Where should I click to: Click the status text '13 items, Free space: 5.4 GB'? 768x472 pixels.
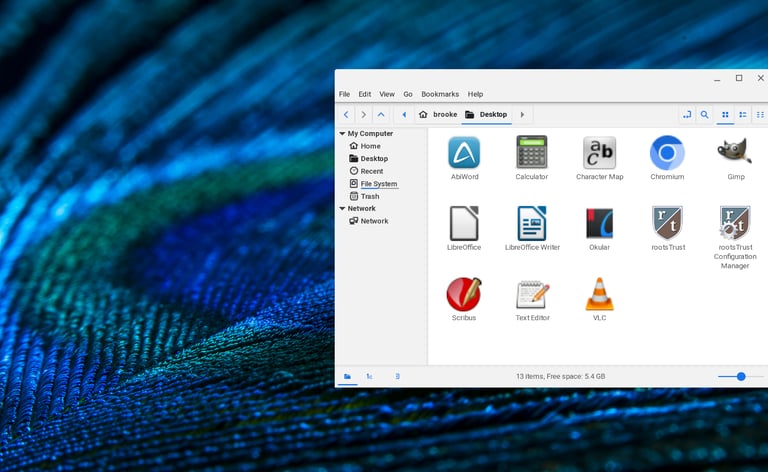pos(560,377)
